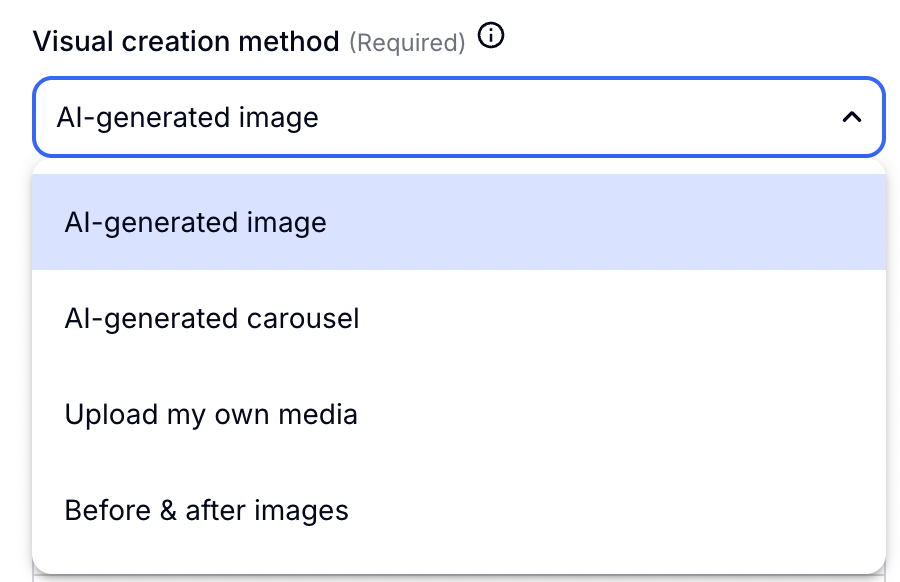
Task: Click the (Required) text next to the label
Action: pos(407,43)
